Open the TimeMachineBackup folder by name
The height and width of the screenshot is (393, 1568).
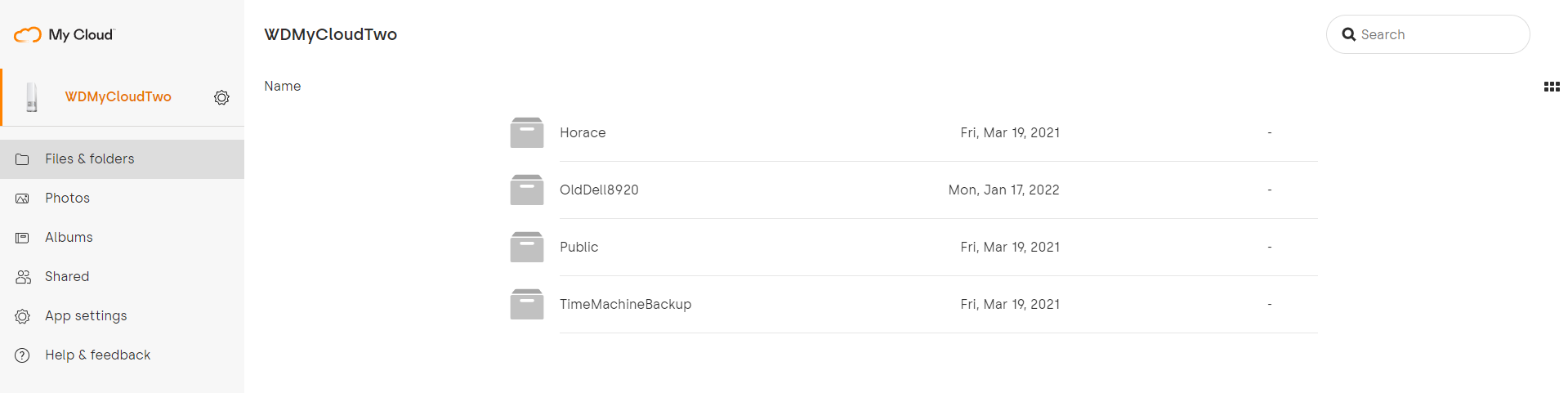pyautogui.click(x=625, y=304)
